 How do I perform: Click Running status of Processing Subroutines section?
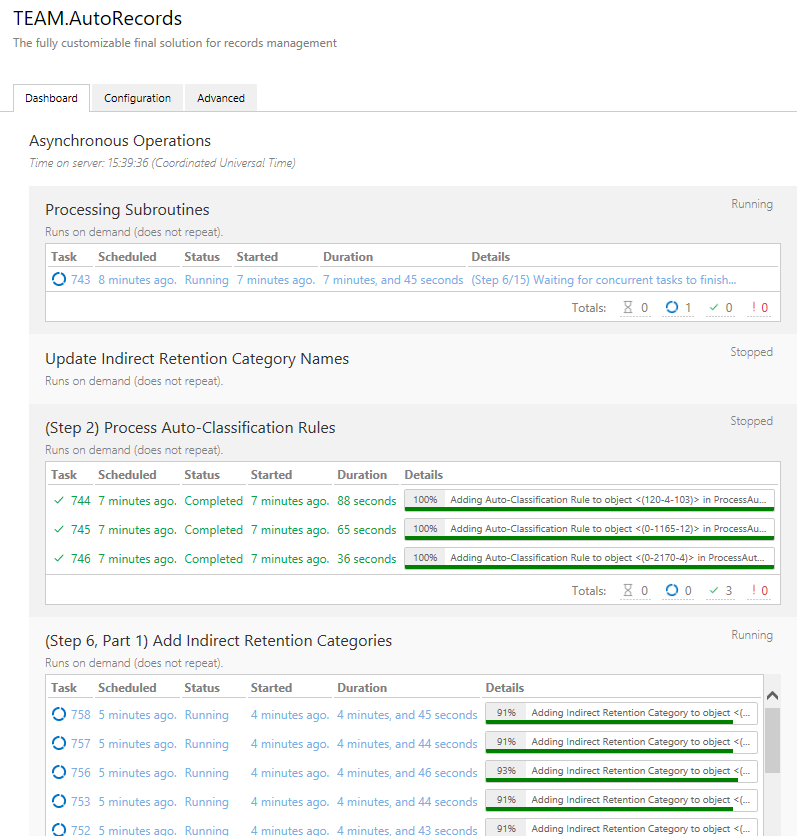[752, 204]
